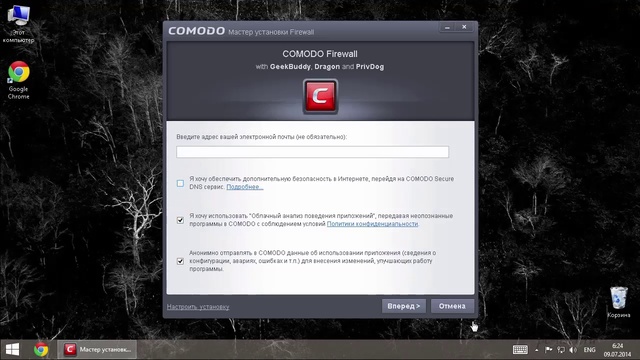
Task: Open the network tray icon
Action: pos(561,350)
